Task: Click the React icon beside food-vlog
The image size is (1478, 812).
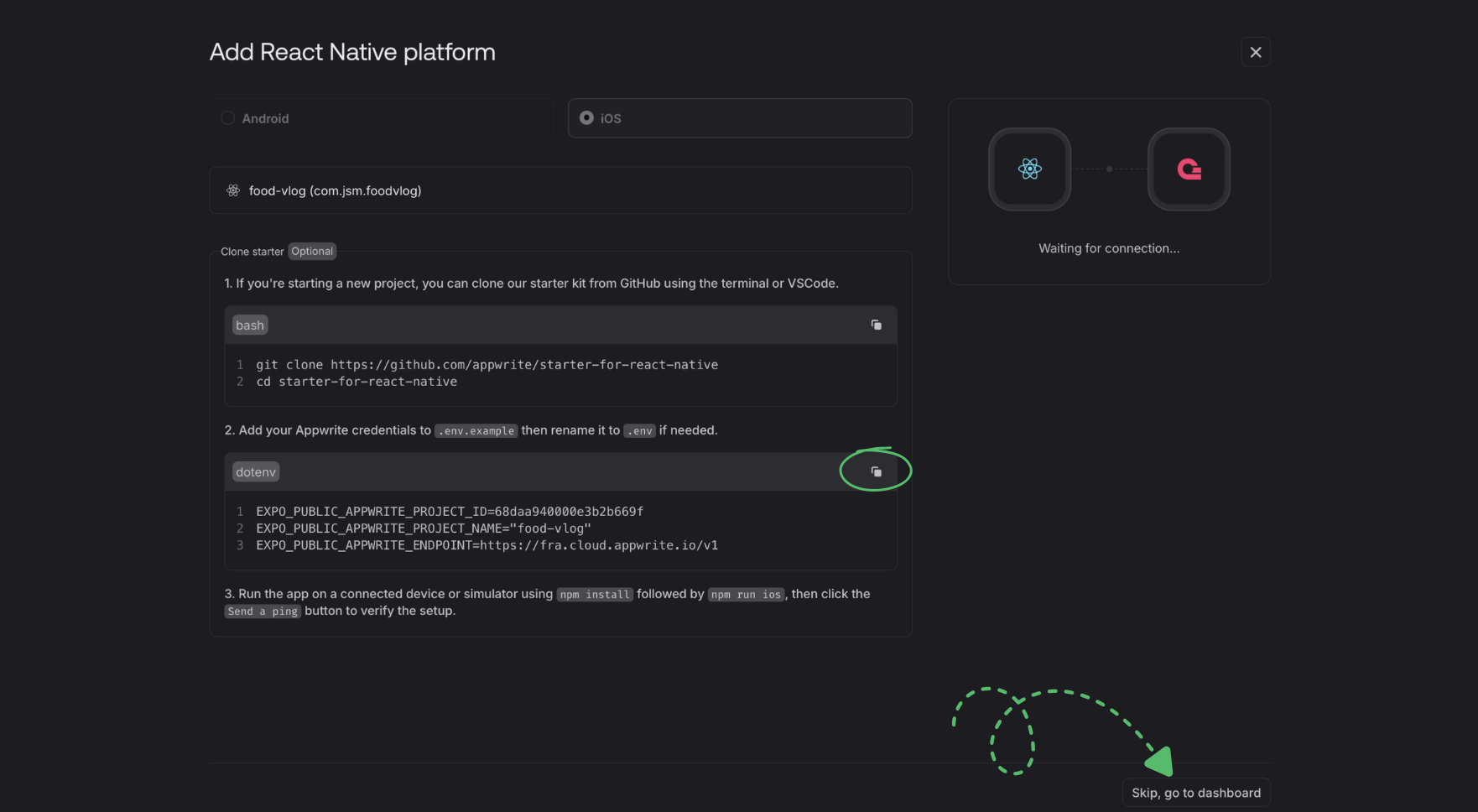Action: click(233, 191)
